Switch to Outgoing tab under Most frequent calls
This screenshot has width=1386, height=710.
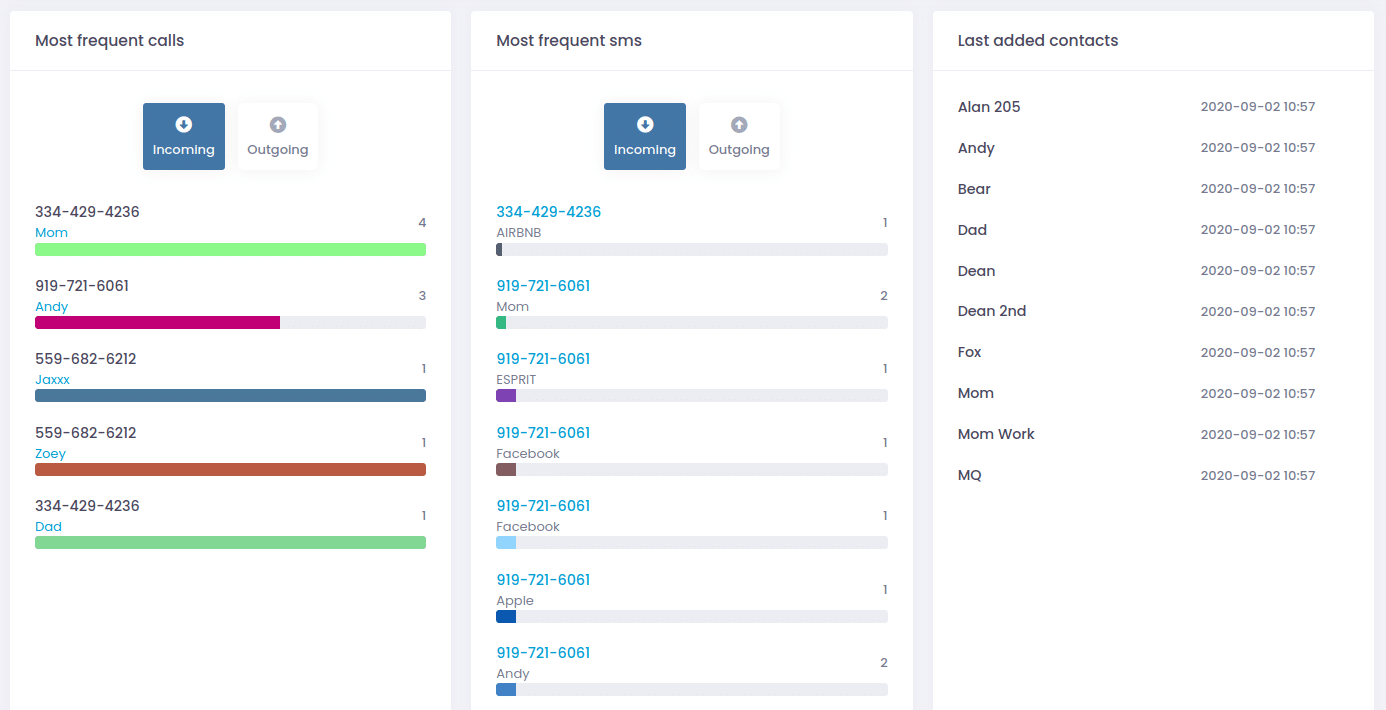(x=278, y=136)
